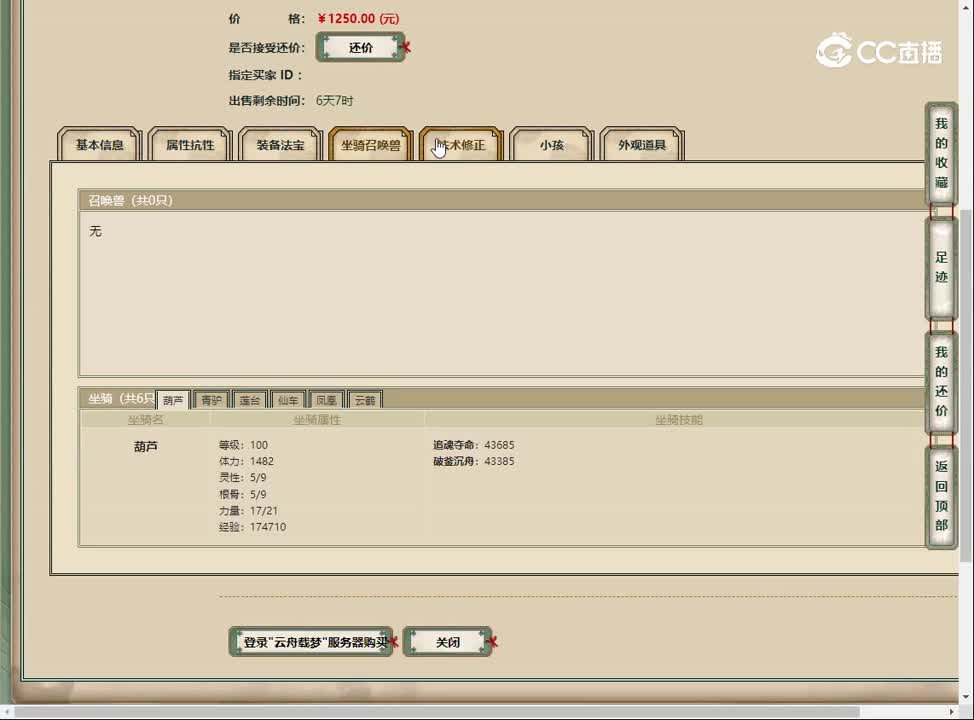
Task: Select the 坐骑召唤兽 tab
Action: click(370, 145)
